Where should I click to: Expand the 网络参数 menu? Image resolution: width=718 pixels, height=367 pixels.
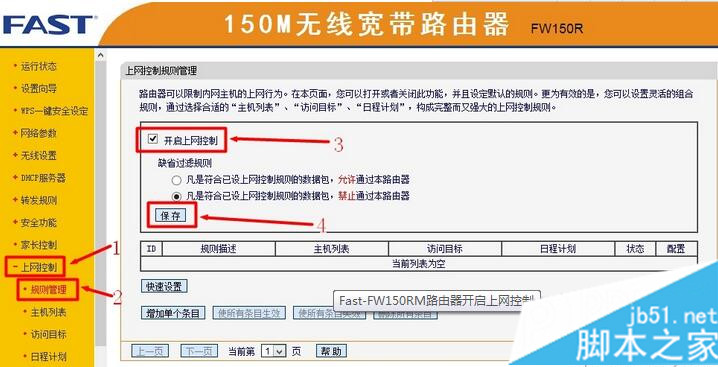(x=38, y=133)
